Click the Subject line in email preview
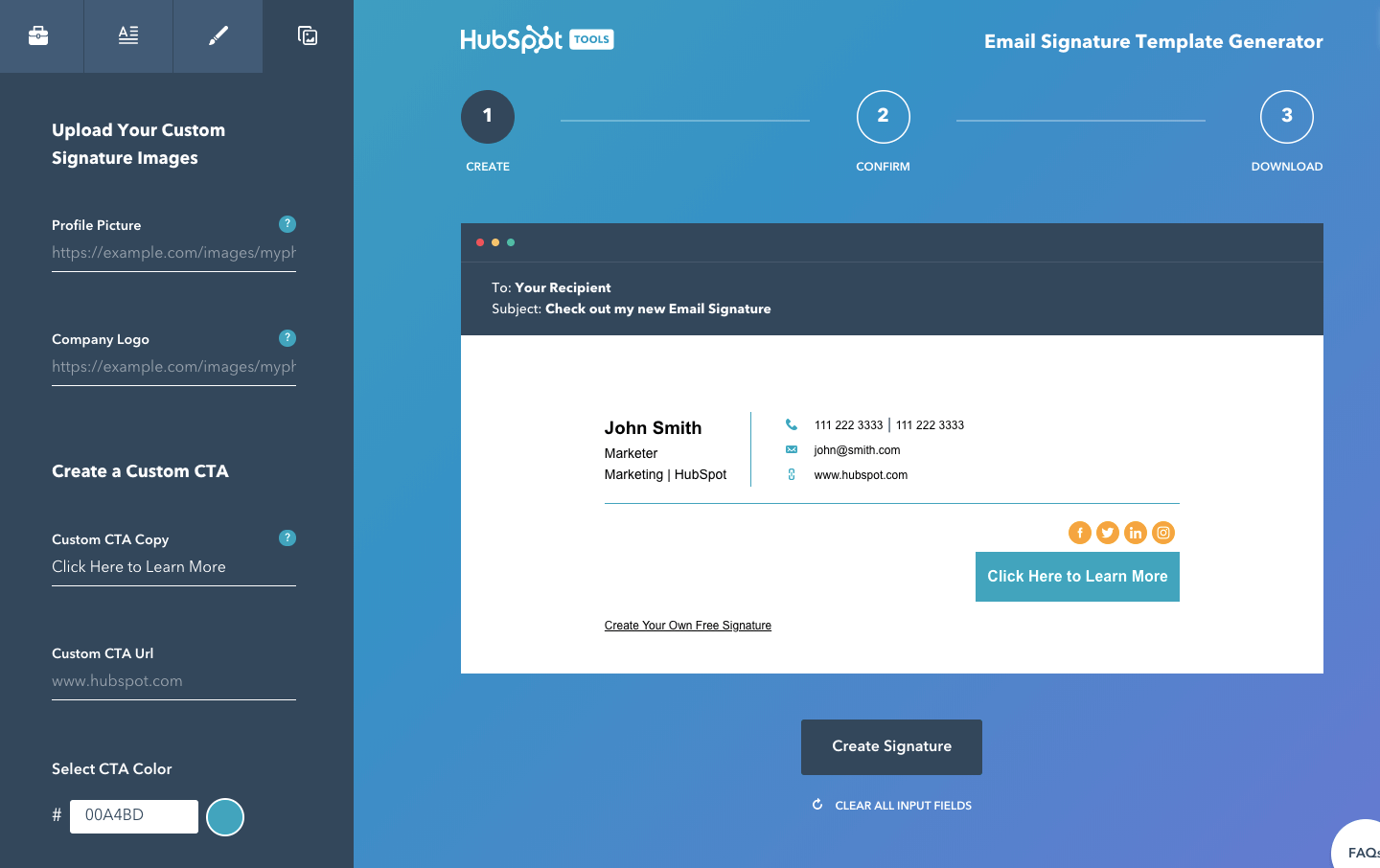 (x=632, y=308)
